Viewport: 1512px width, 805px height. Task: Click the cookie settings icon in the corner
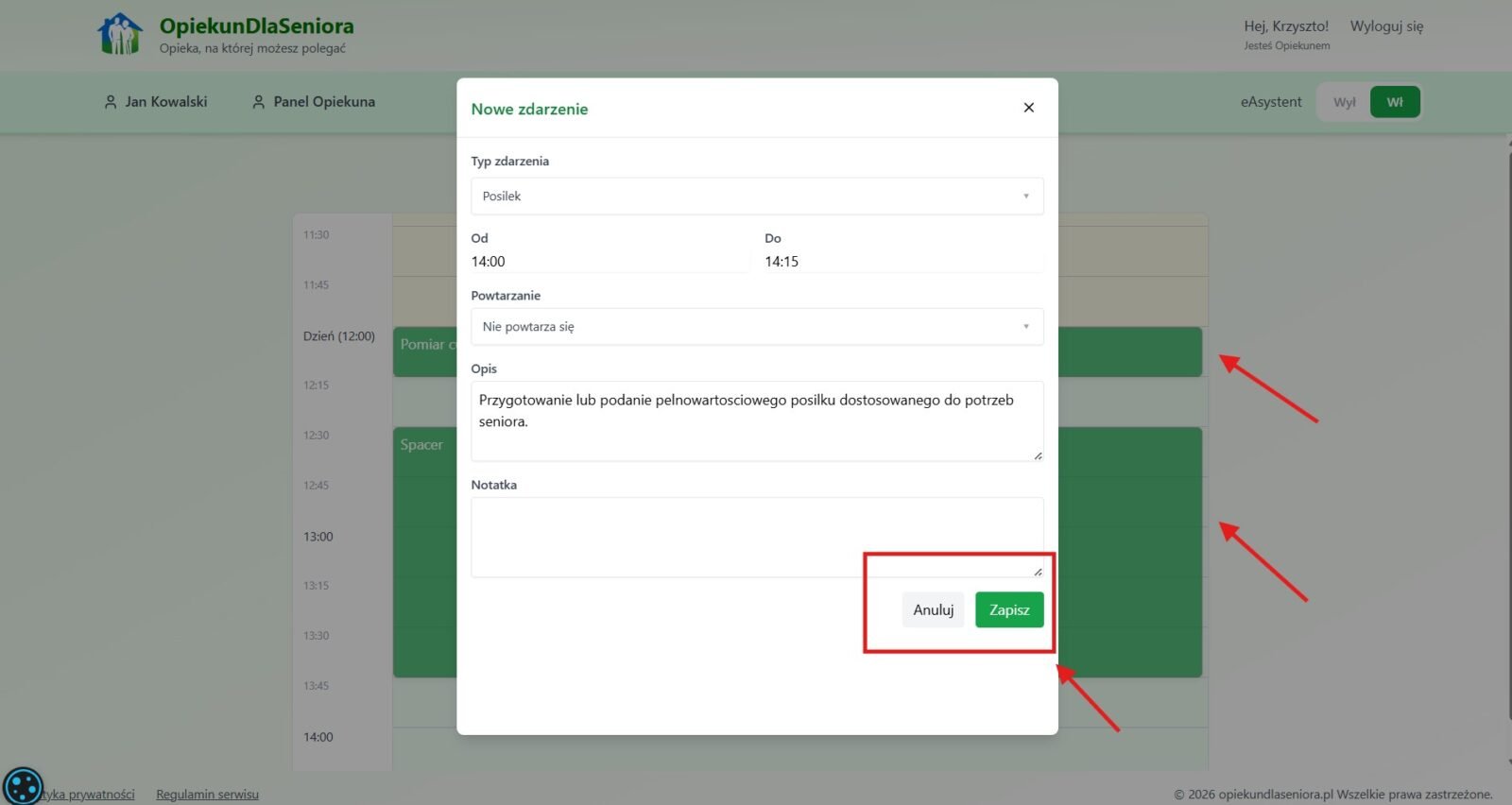coord(23,786)
